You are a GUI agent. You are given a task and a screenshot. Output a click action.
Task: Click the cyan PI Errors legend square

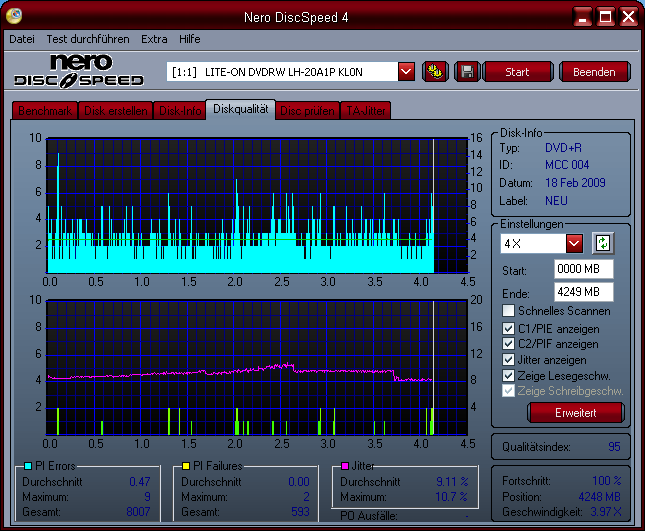tap(27, 466)
